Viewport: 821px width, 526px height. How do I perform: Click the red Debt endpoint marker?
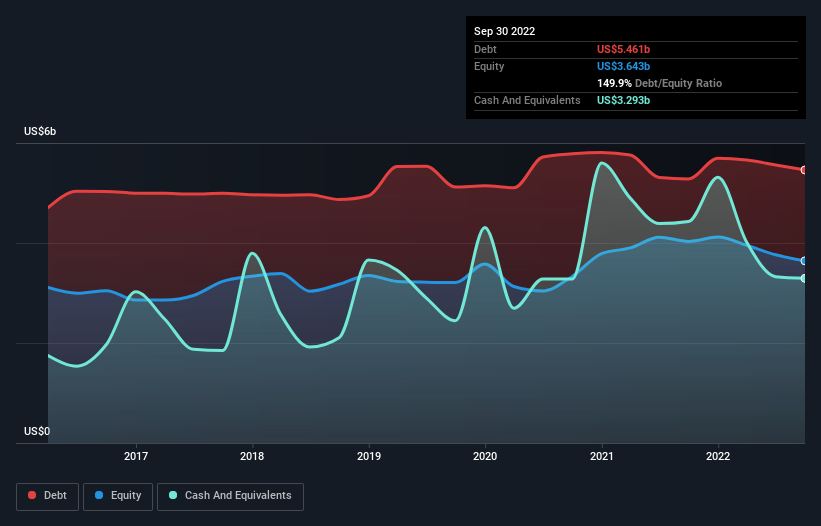(x=804, y=170)
